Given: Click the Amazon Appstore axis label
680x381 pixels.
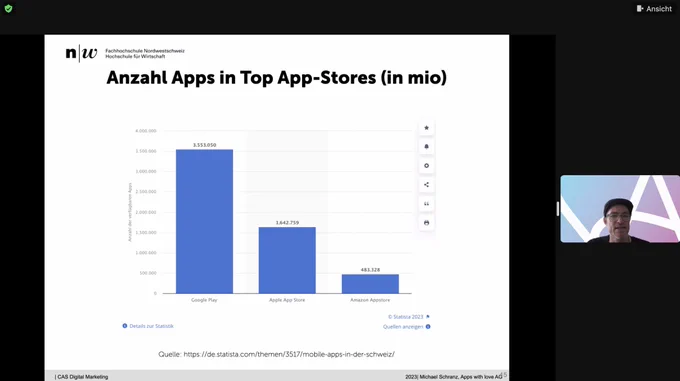Looking at the screenshot, I should point(370,300).
